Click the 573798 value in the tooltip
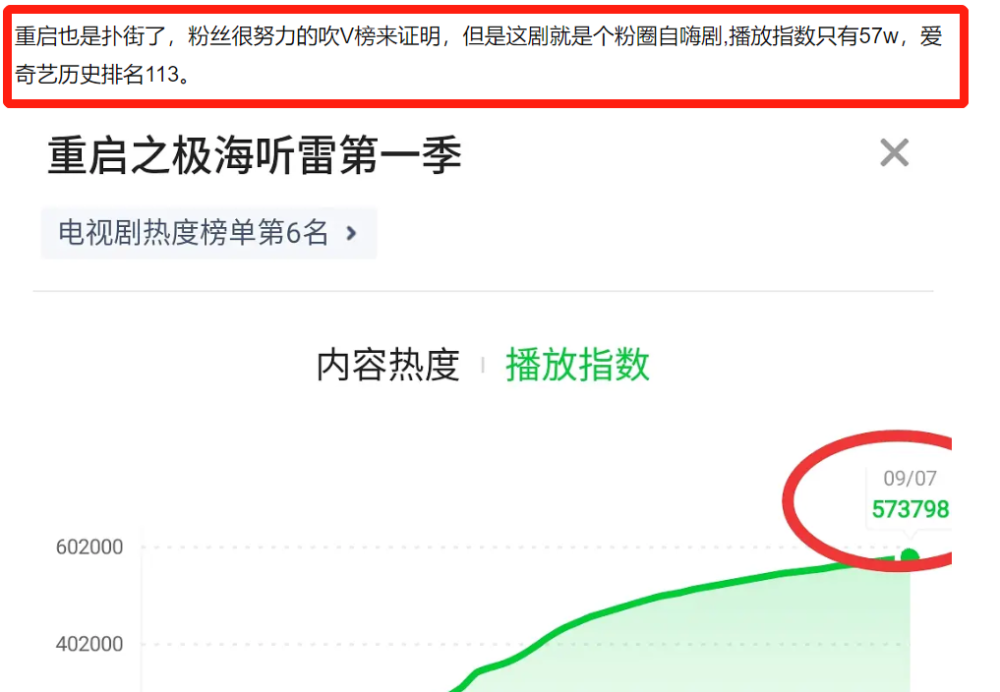1000x692 pixels. coord(910,510)
